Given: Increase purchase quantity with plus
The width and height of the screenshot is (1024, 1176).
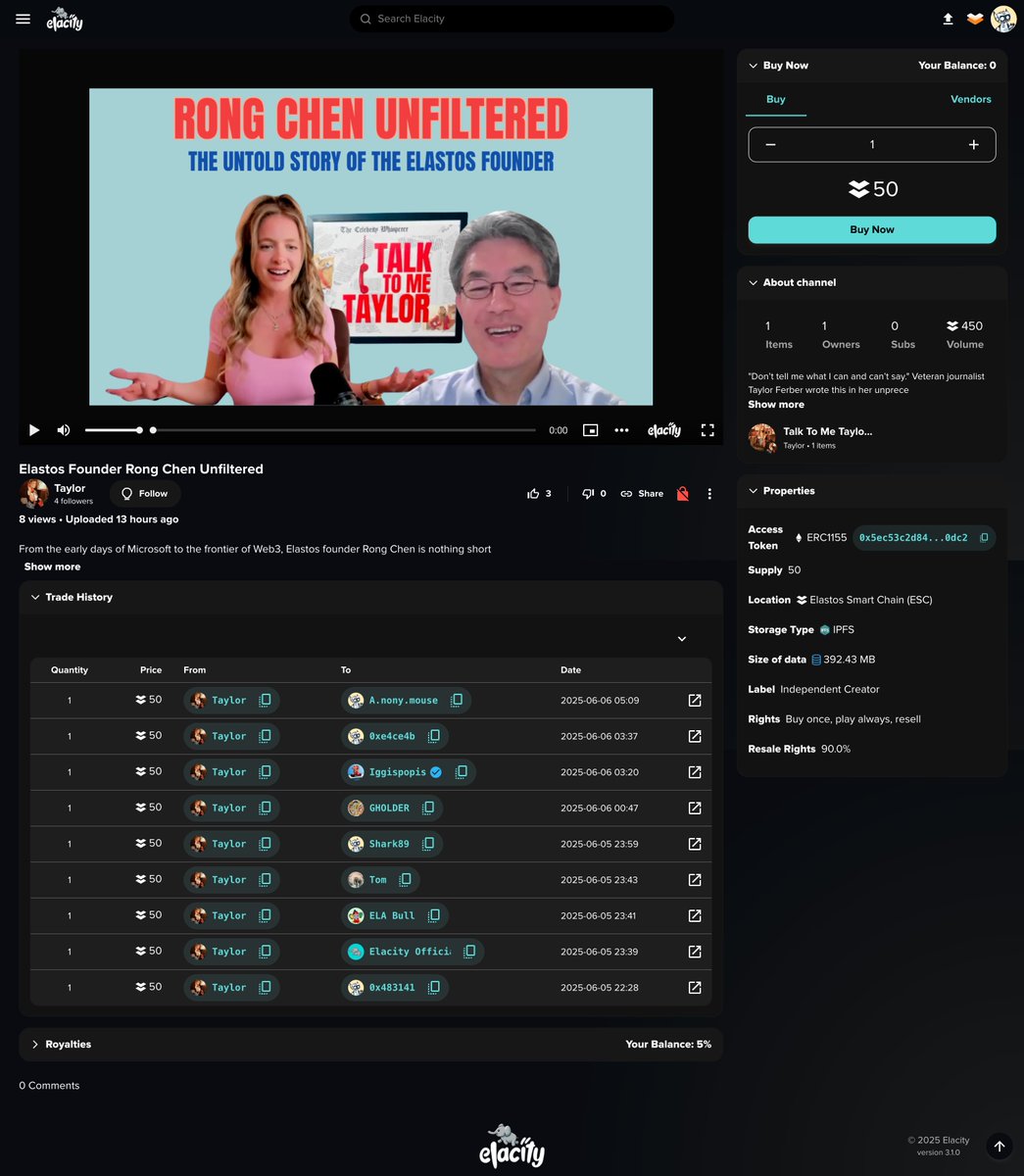Looking at the screenshot, I should 973,145.
